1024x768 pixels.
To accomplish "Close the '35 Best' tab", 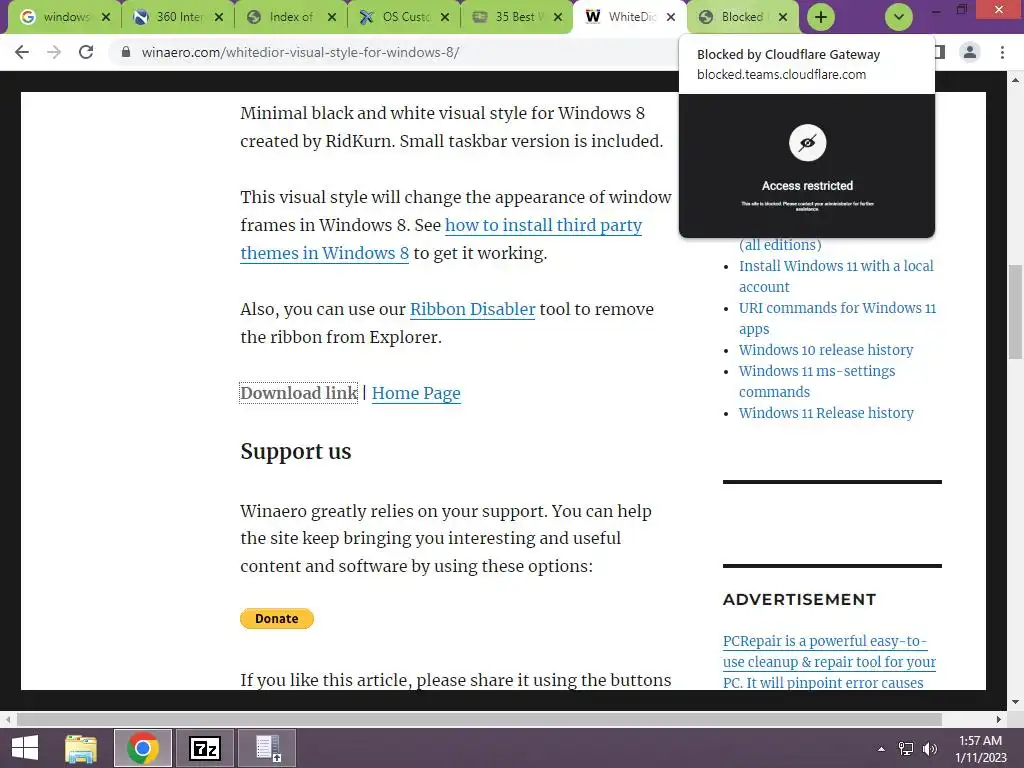I will 558,17.
